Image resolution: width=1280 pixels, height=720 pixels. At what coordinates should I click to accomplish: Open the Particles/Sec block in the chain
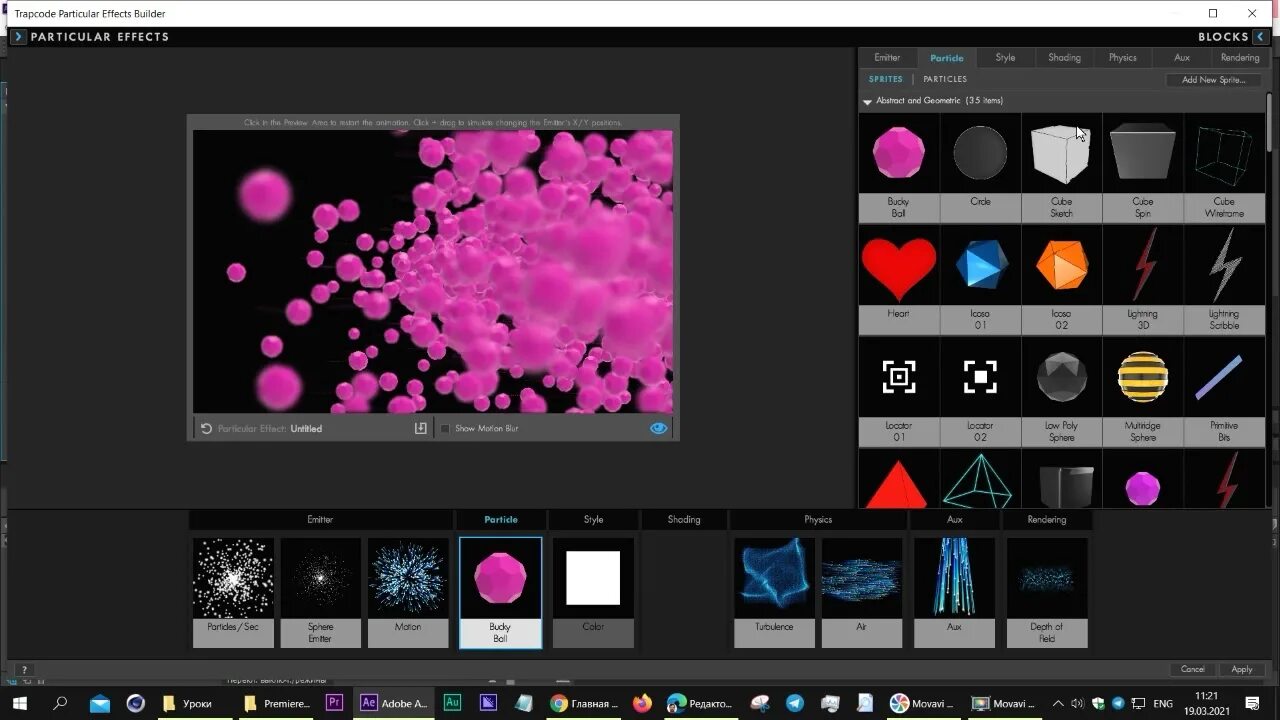pos(233,592)
